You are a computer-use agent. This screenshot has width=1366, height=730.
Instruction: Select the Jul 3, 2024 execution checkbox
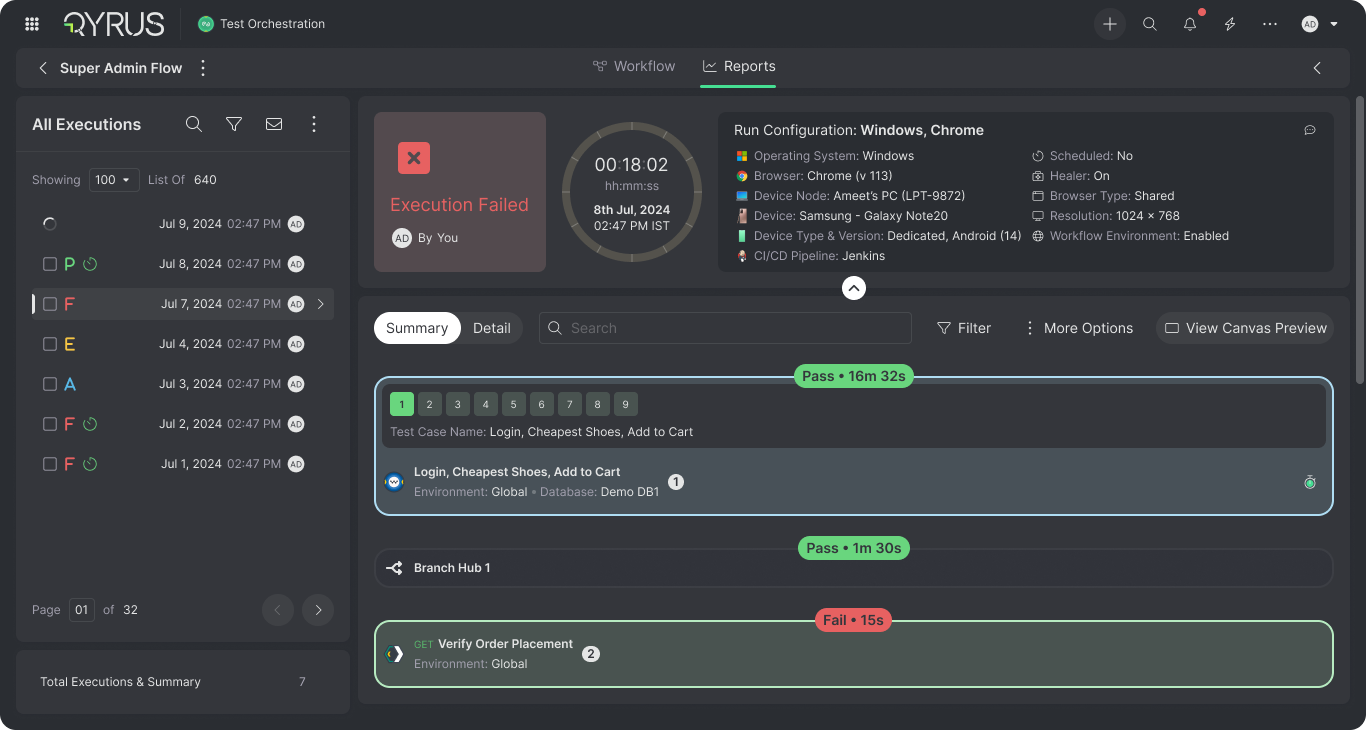point(50,384)
